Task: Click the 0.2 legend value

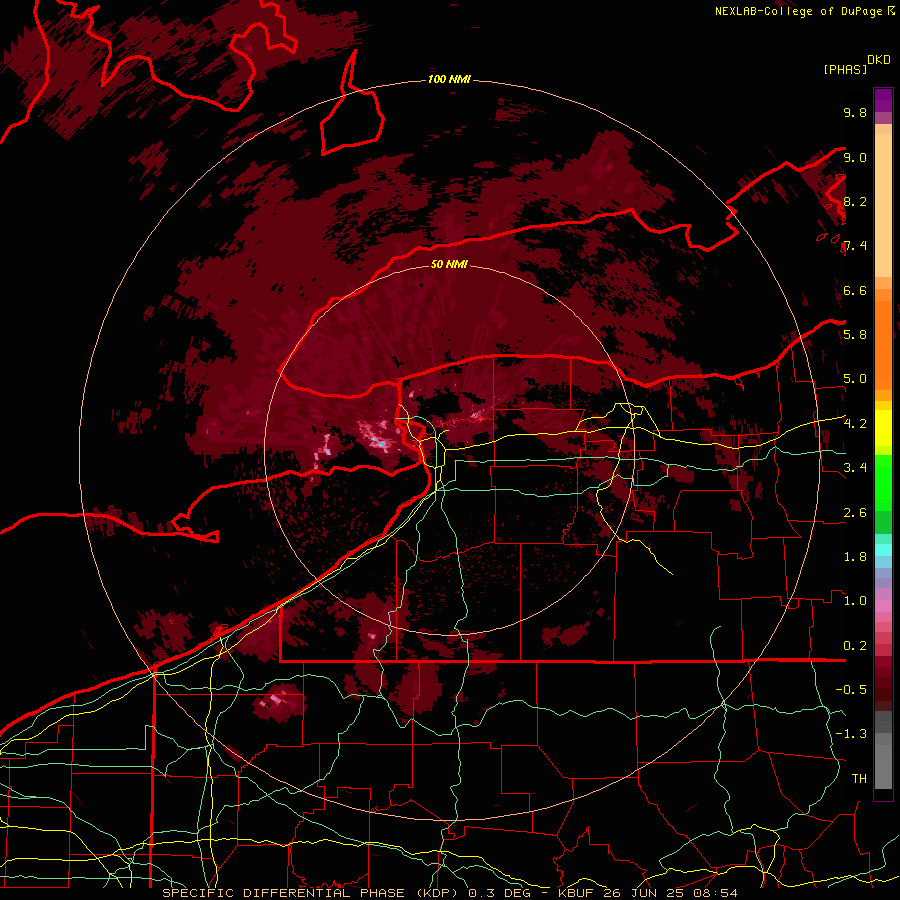Action: tap(855, 645)
